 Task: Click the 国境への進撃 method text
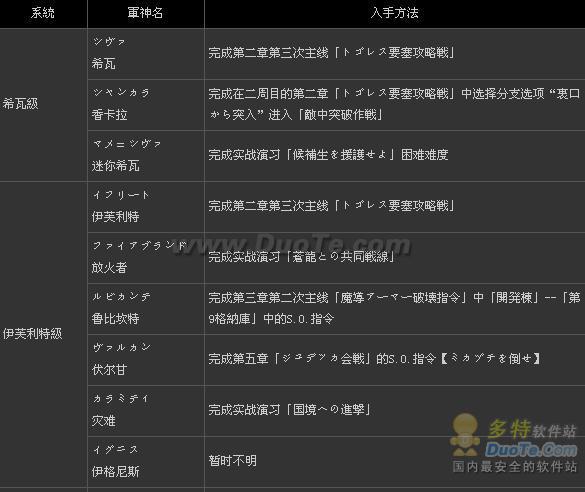[329, 410]
